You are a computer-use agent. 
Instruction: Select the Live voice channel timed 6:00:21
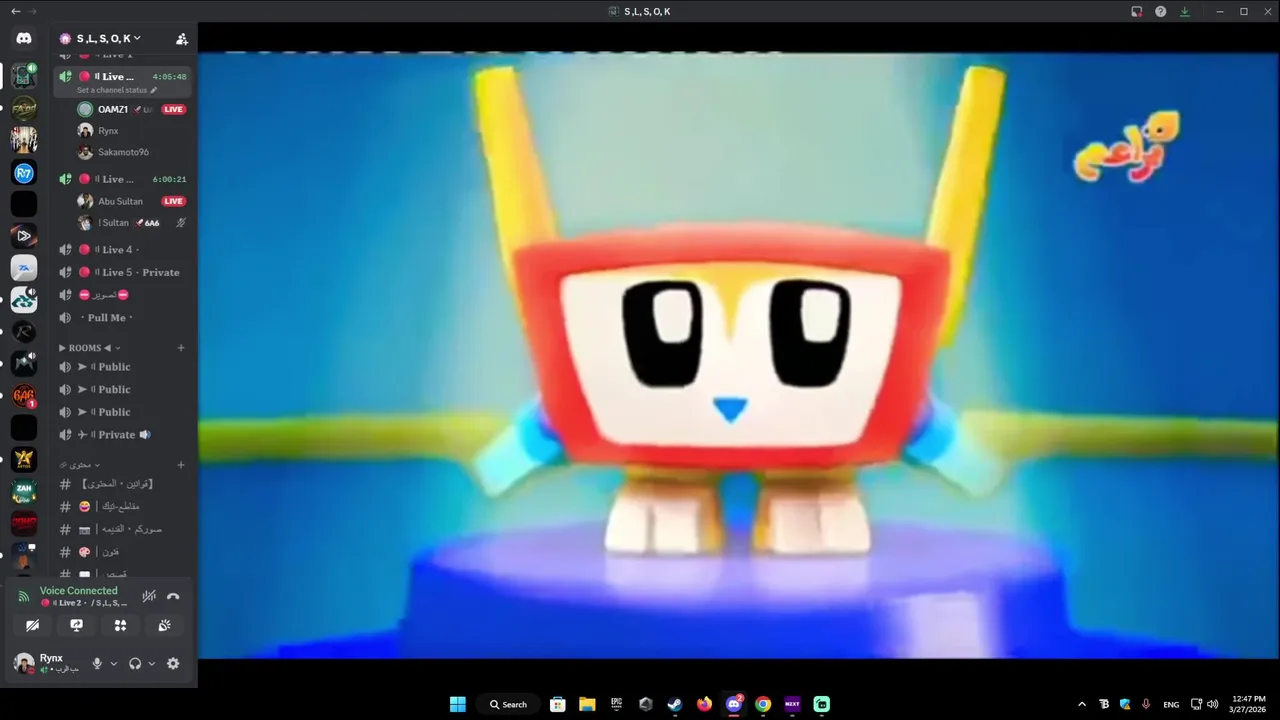pyautogui.click(x=122, y=179)
